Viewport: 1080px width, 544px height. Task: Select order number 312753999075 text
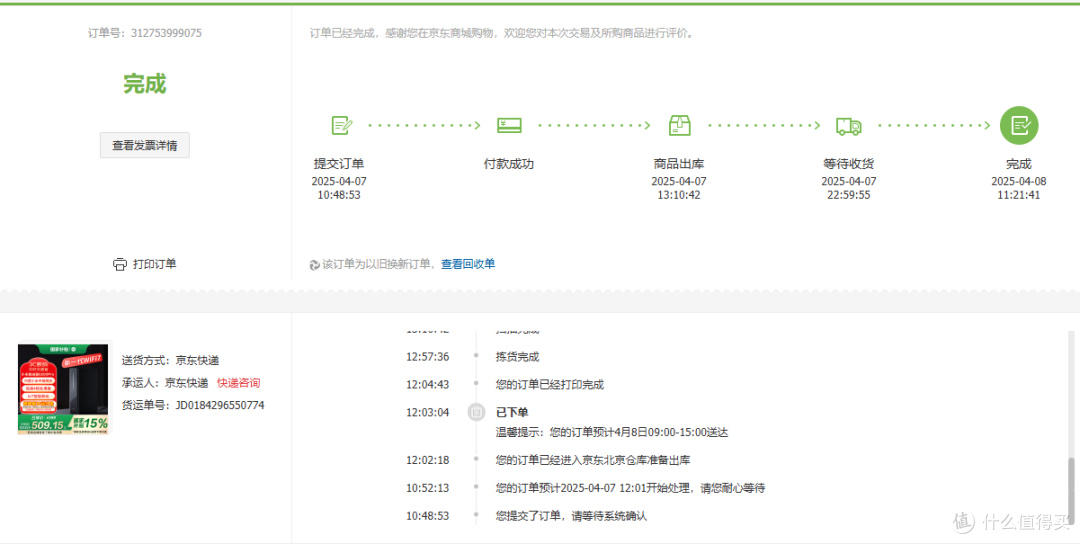pos(166,32)
